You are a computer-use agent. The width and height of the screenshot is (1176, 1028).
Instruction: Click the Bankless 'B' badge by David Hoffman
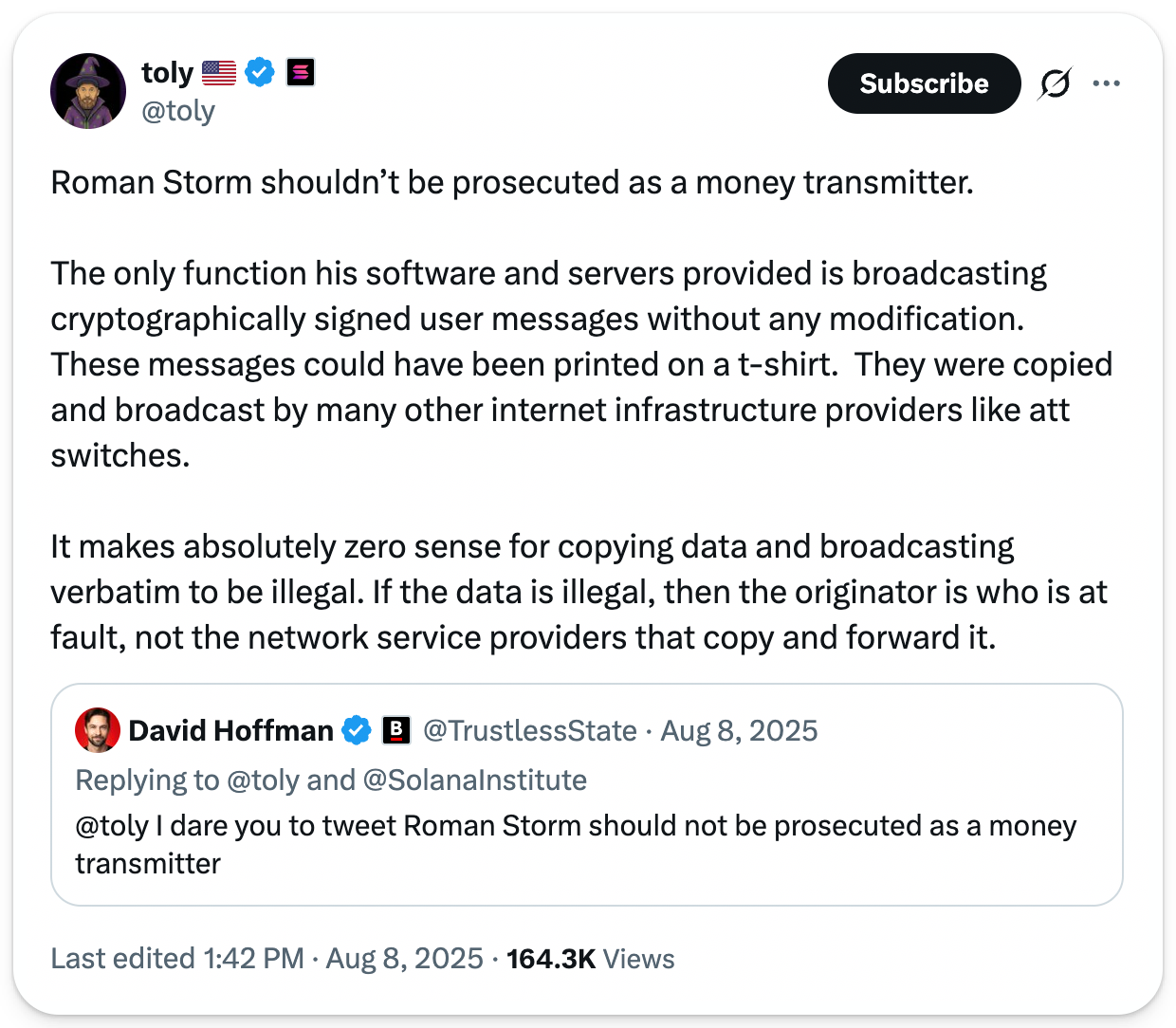coord(395,730)
